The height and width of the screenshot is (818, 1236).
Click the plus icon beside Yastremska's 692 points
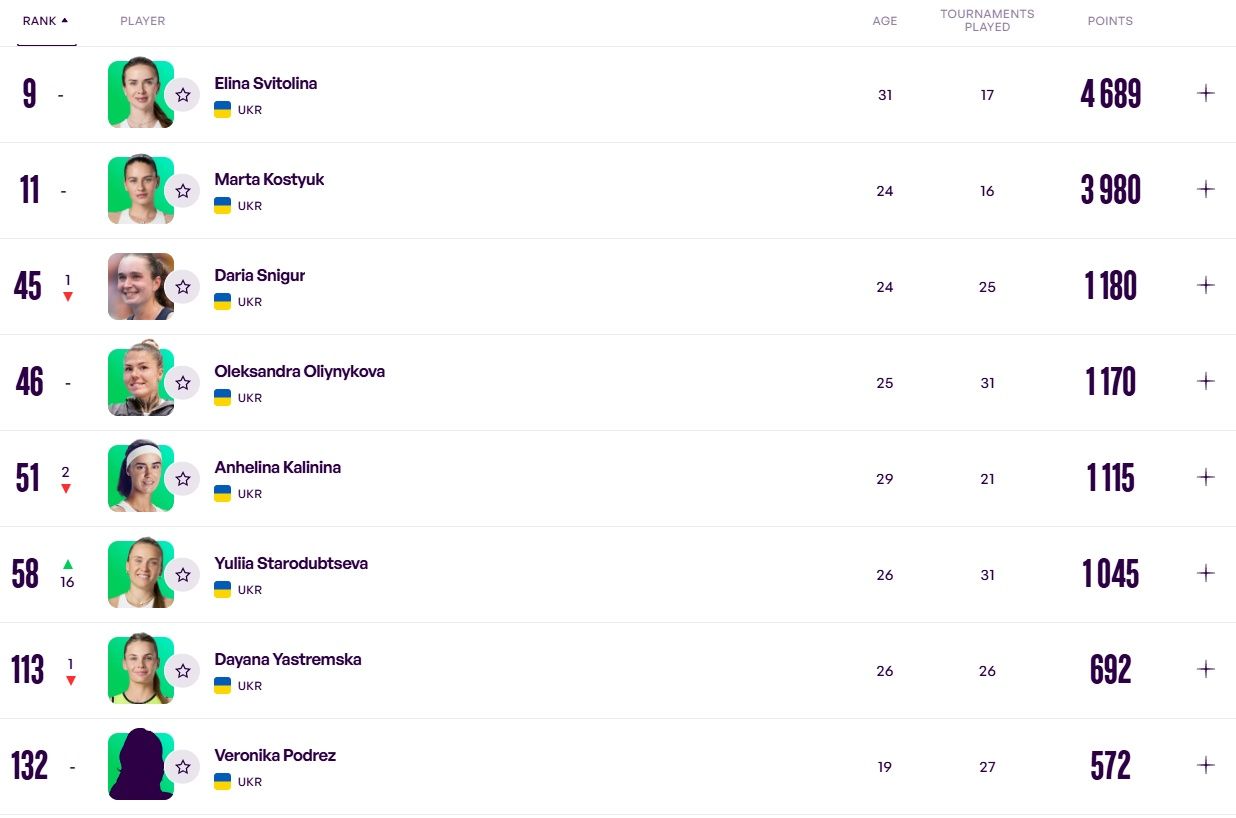tap(1206, 669)
